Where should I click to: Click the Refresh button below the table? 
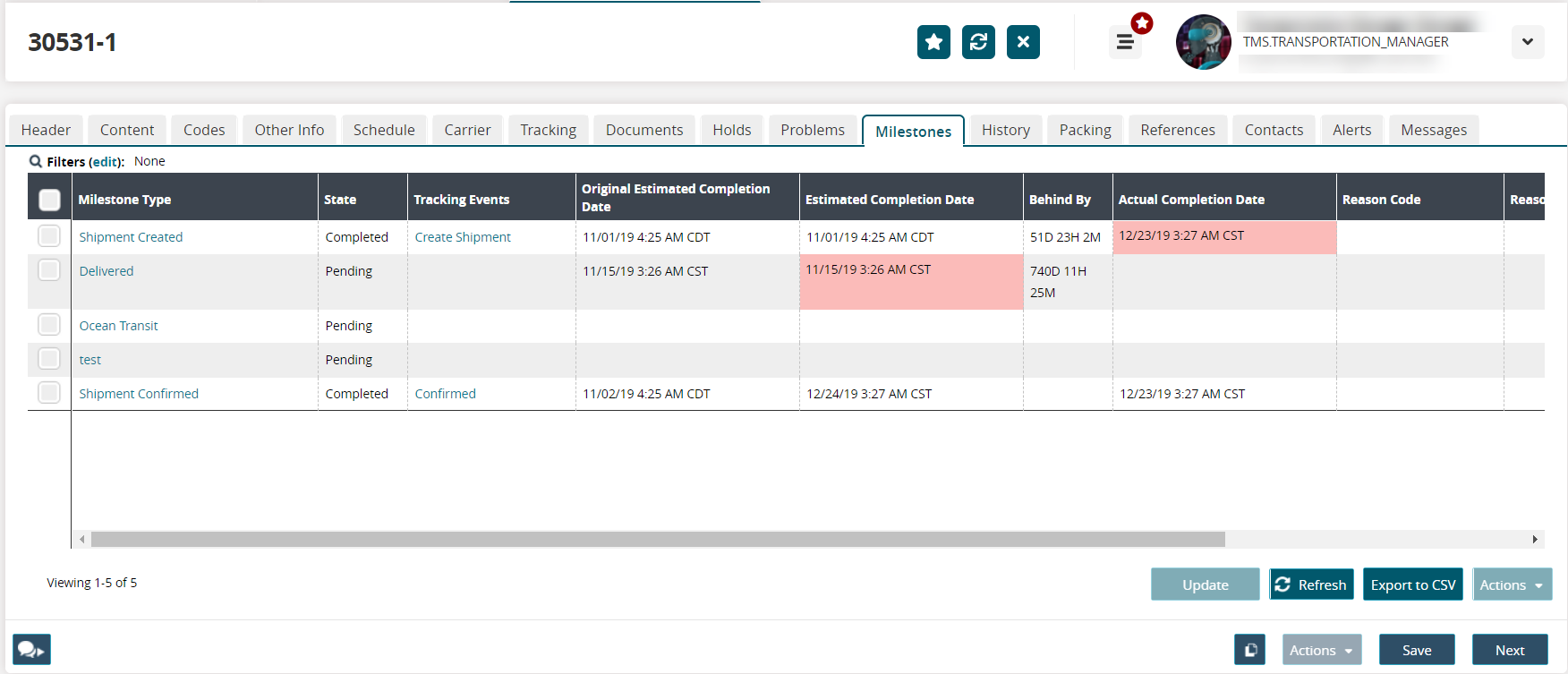click(1311, 584)
